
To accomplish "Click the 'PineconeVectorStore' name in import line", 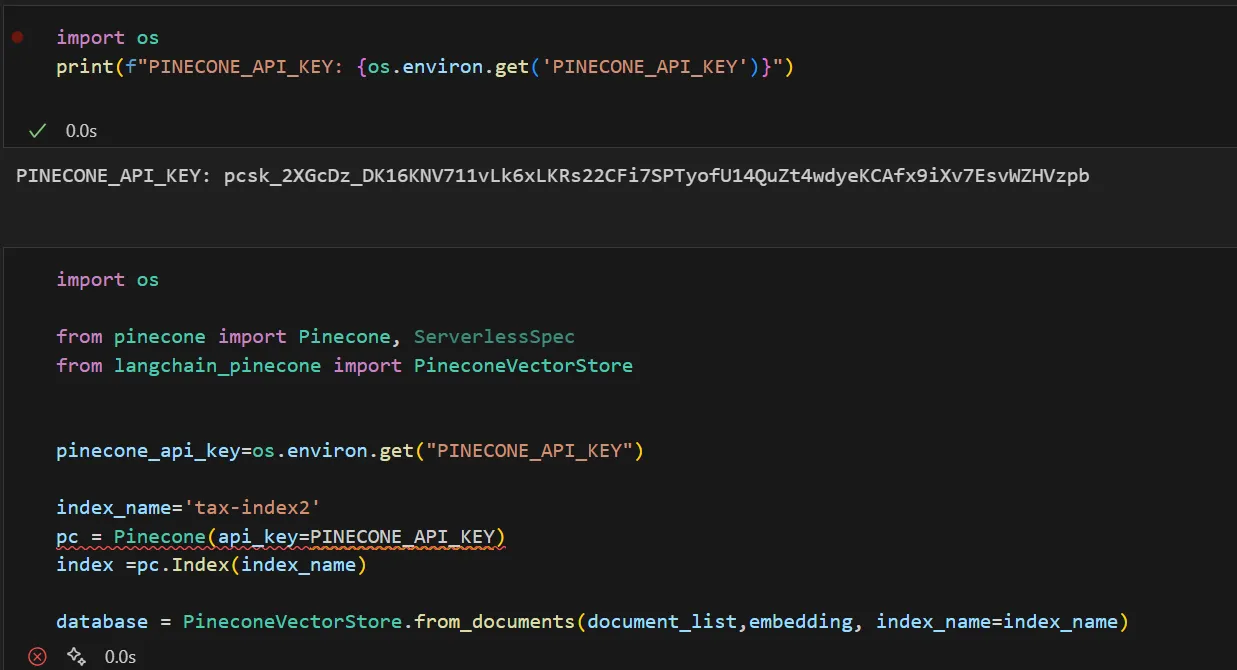I will click(524, 366).
